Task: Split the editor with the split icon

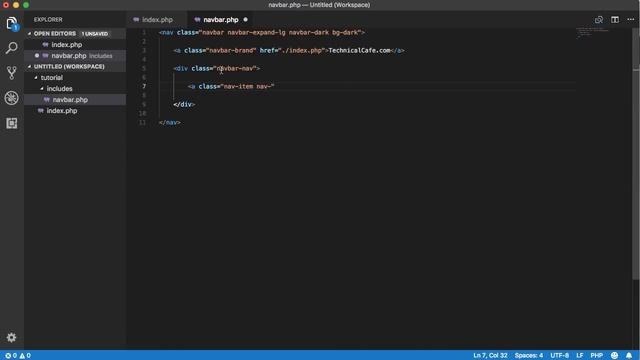Action: pos(615,20)
